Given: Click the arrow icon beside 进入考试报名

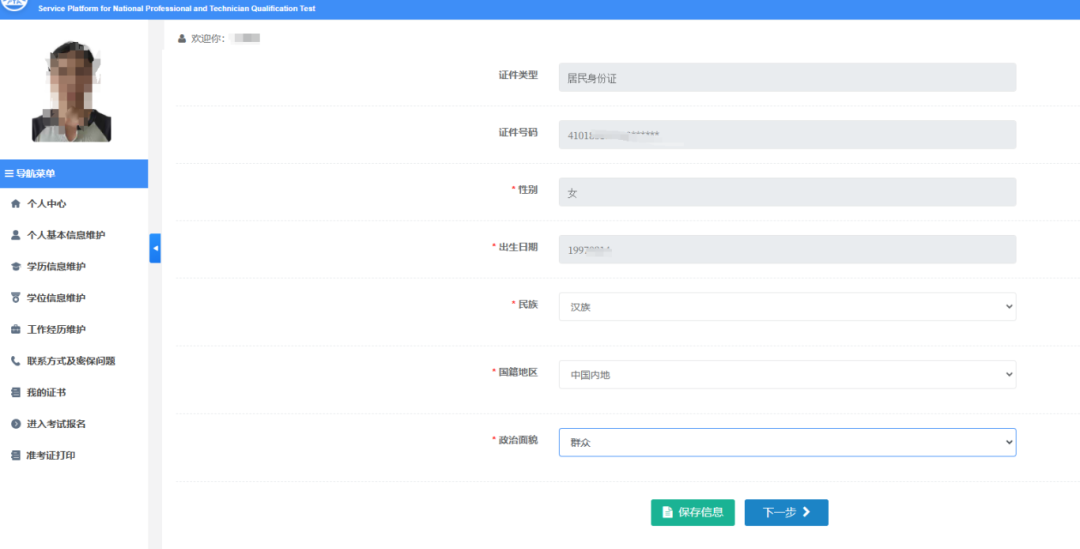Looking at the screenshot, I should [16, 424].
